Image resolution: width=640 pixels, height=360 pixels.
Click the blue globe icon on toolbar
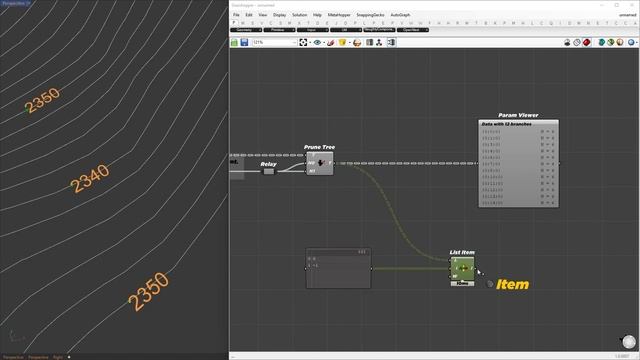click(631, 42)
